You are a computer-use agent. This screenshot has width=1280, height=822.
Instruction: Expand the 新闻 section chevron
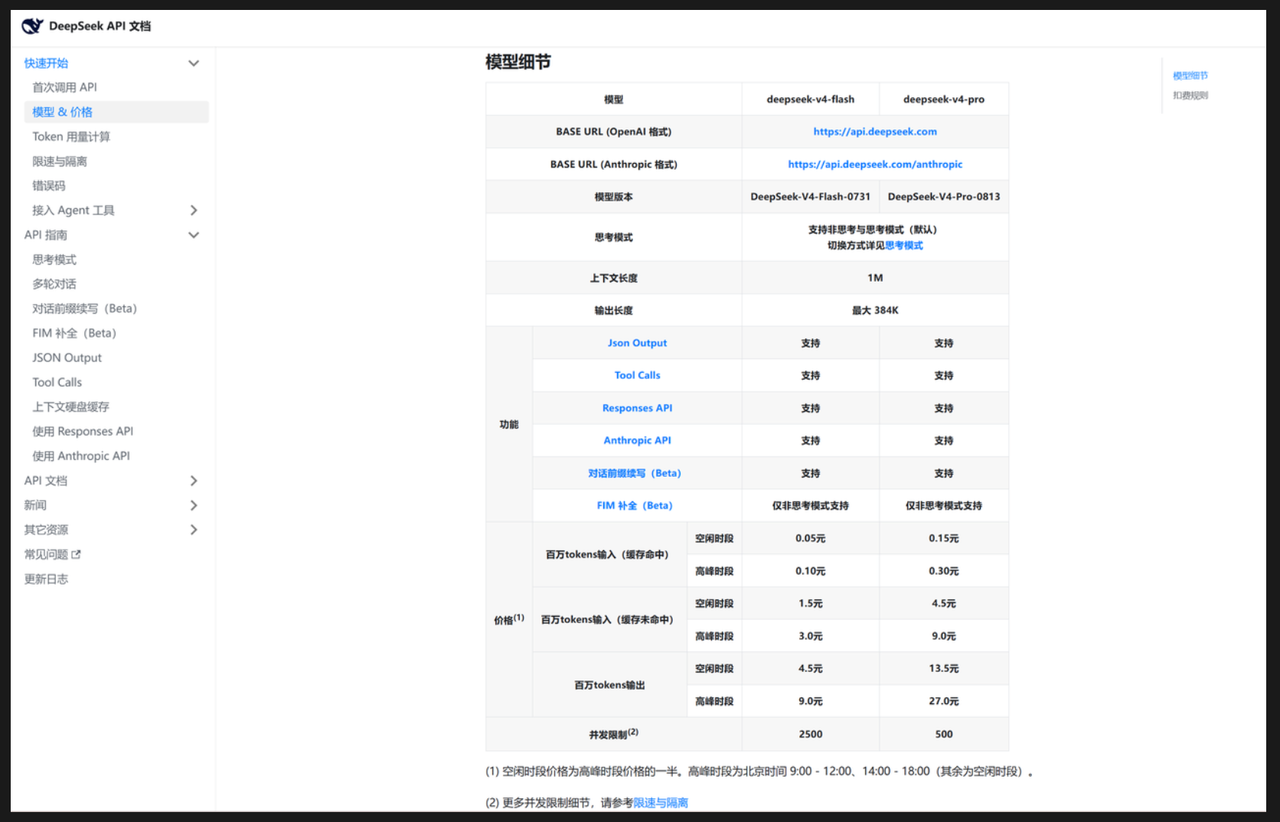point(194,505)
